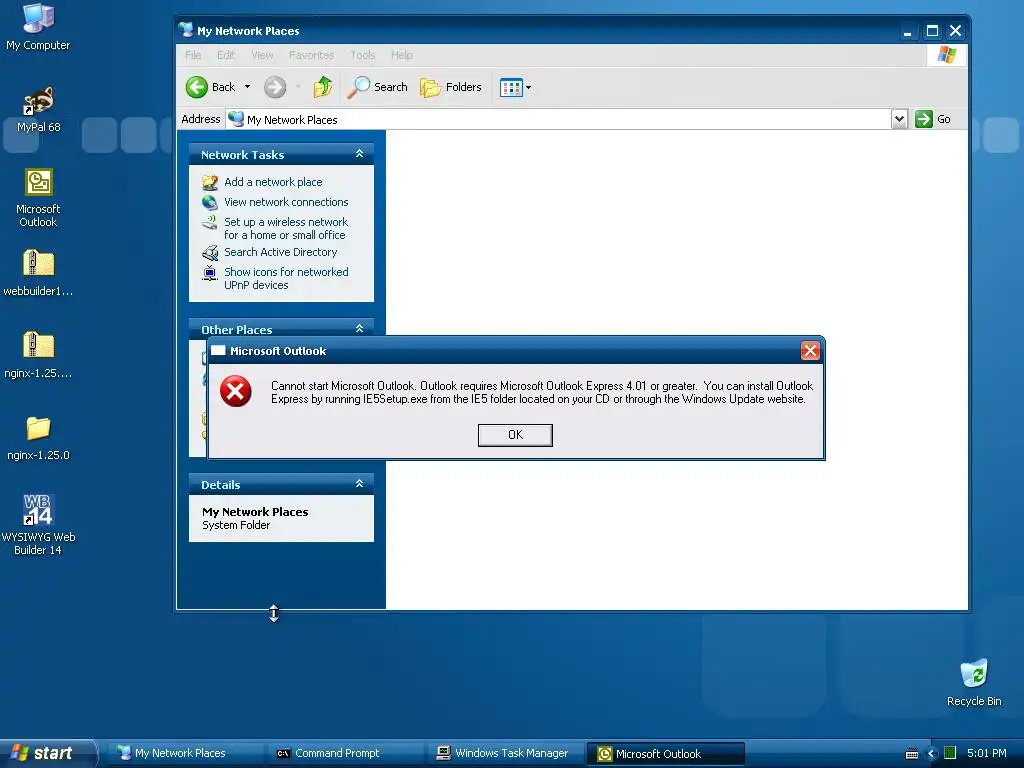This screenshot has width=1024, height=768.
Task: Click the Add a network place icon
Action: (210, 182)
